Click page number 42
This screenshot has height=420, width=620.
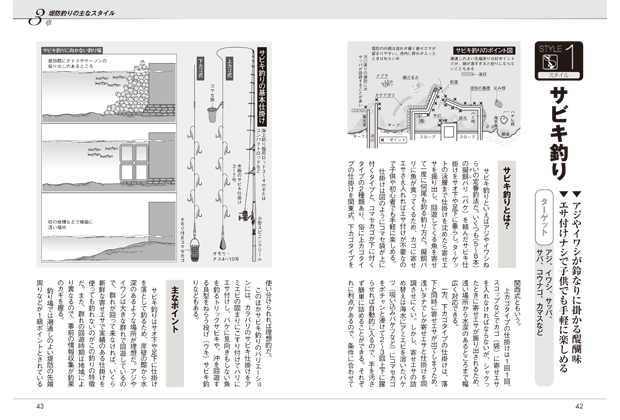click(579, 406)
